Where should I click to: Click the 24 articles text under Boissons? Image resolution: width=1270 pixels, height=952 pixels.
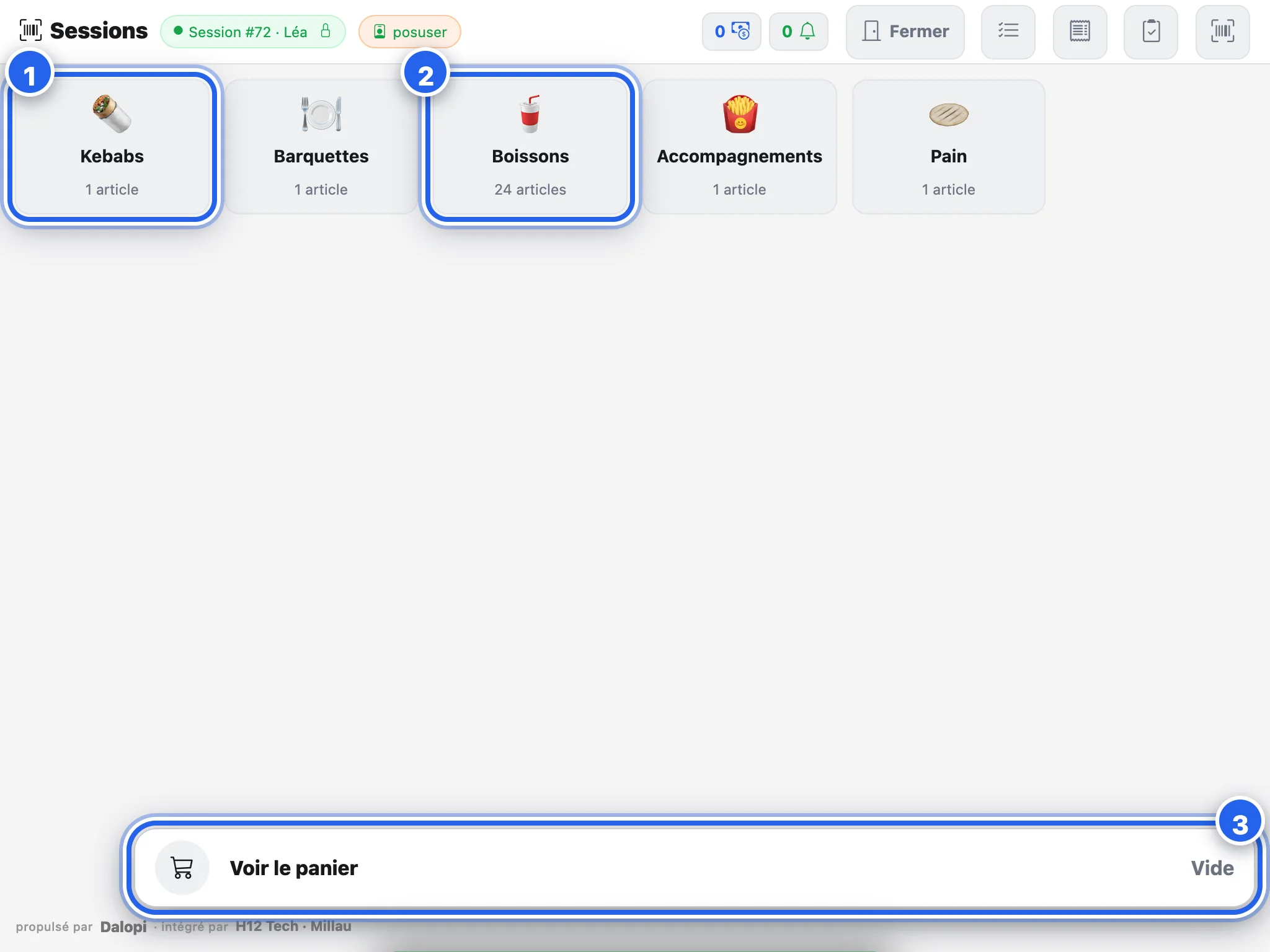click(x=530, y=190)
